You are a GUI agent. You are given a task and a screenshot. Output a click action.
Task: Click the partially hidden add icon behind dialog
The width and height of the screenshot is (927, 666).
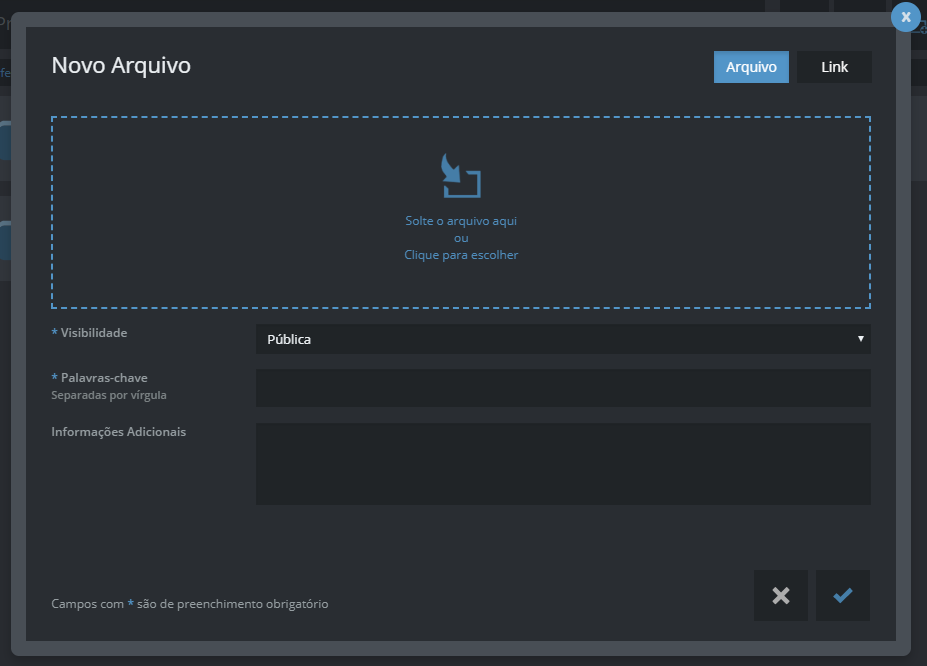921,28
